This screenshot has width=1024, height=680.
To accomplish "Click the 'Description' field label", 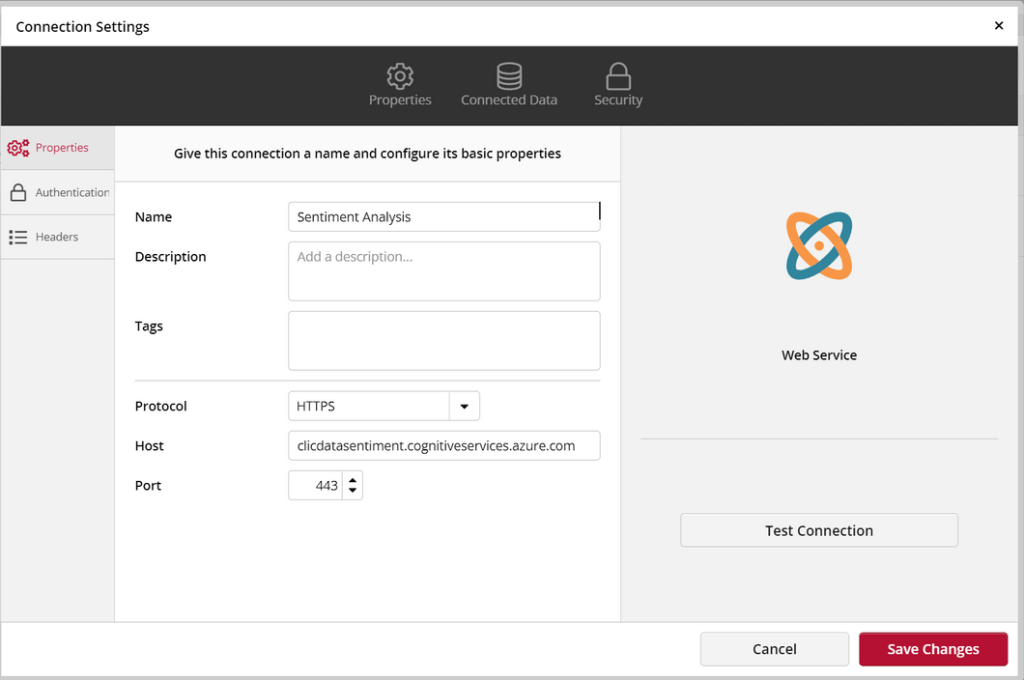I will pos(170,257).
